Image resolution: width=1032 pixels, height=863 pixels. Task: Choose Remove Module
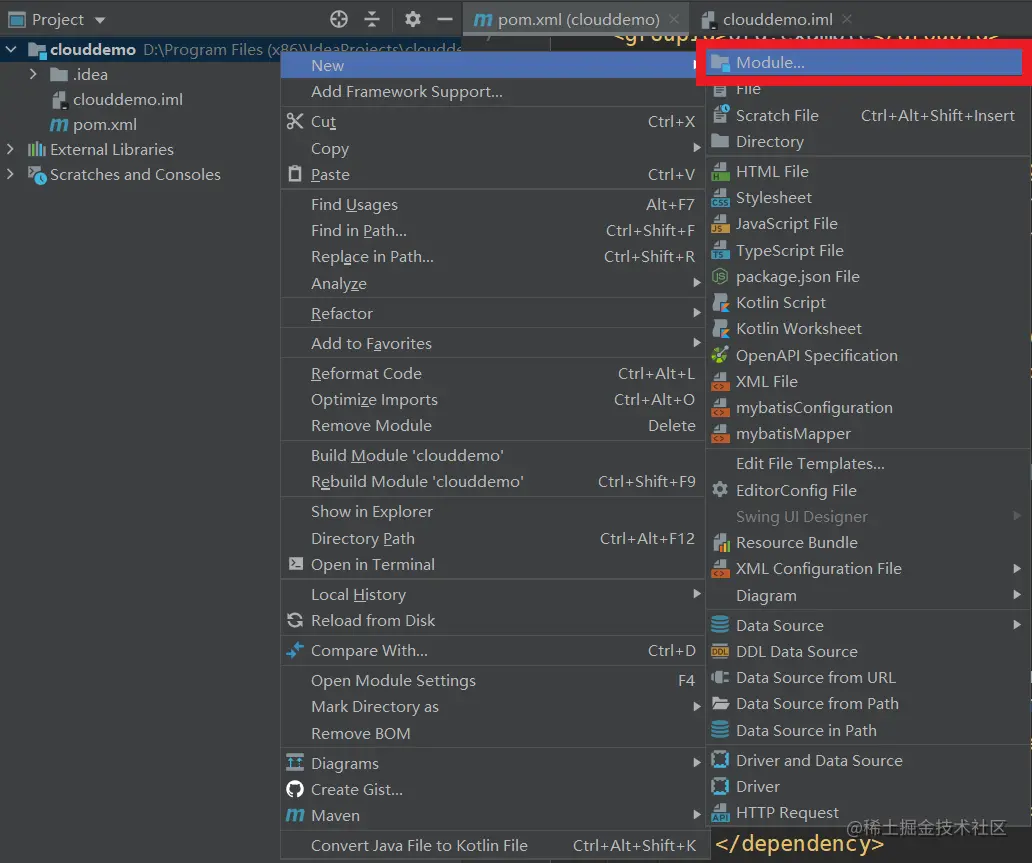tap(490, 426)
